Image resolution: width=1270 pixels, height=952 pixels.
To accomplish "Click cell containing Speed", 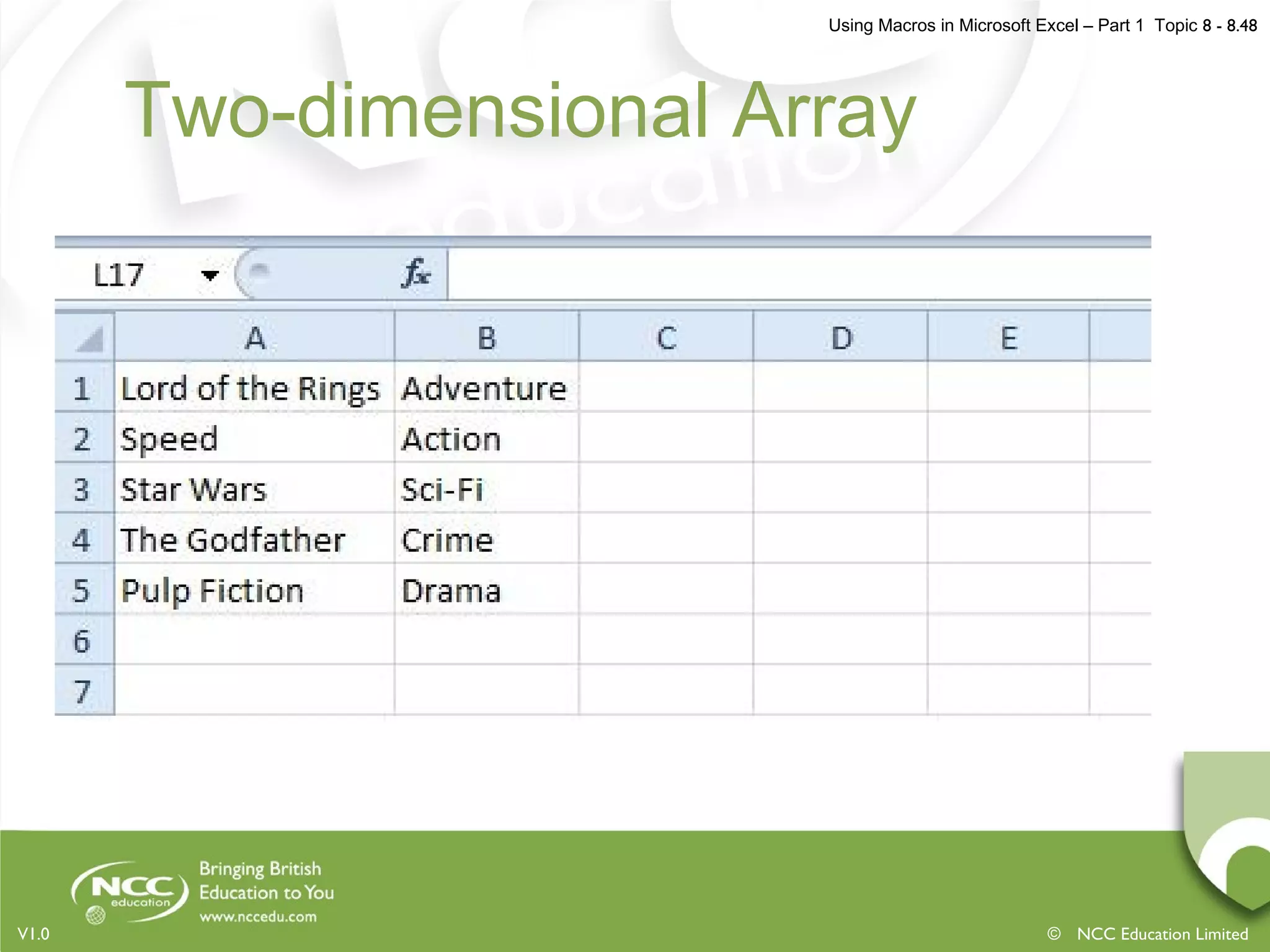I will pyautogui.click(x=255, y=438).
